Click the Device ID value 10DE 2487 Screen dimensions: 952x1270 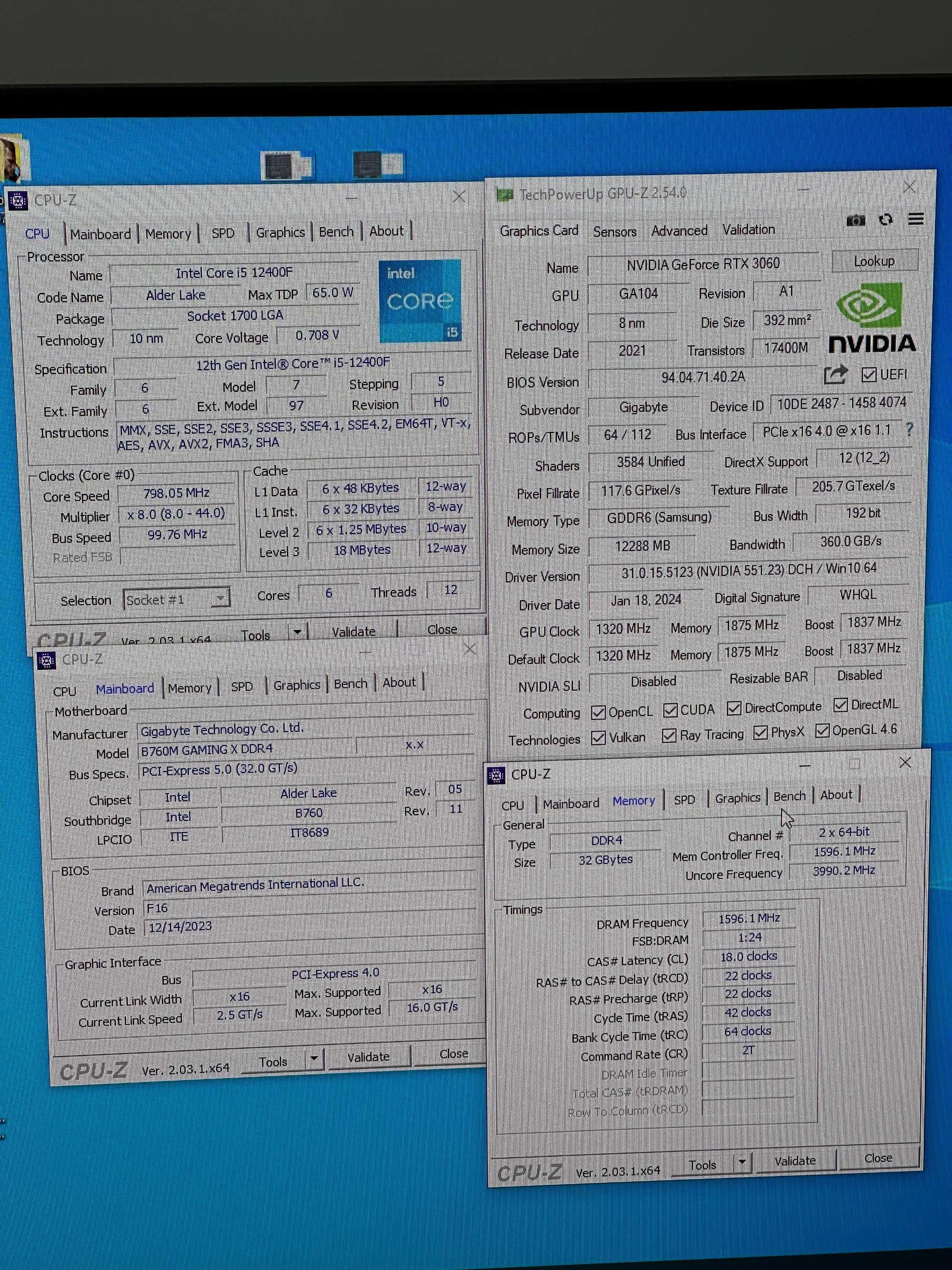842,403
